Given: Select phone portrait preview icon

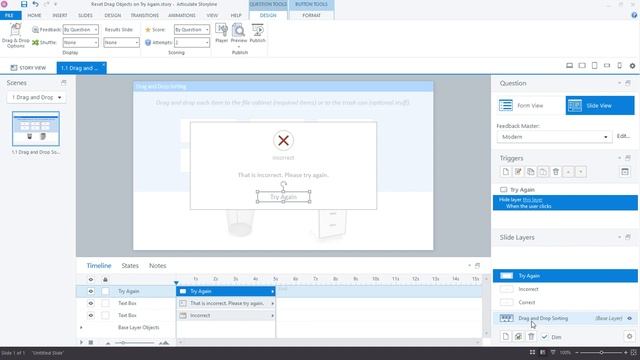Looking at the screenshot, I should coord(620,66).
